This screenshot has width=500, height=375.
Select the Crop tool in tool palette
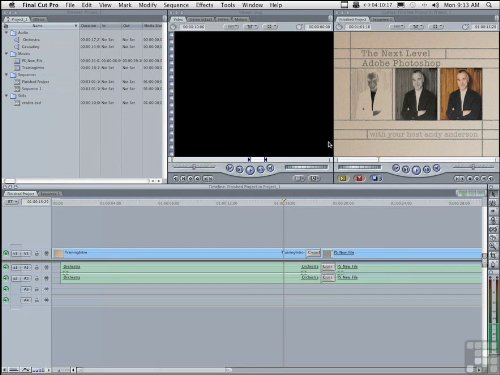point(493,256)
